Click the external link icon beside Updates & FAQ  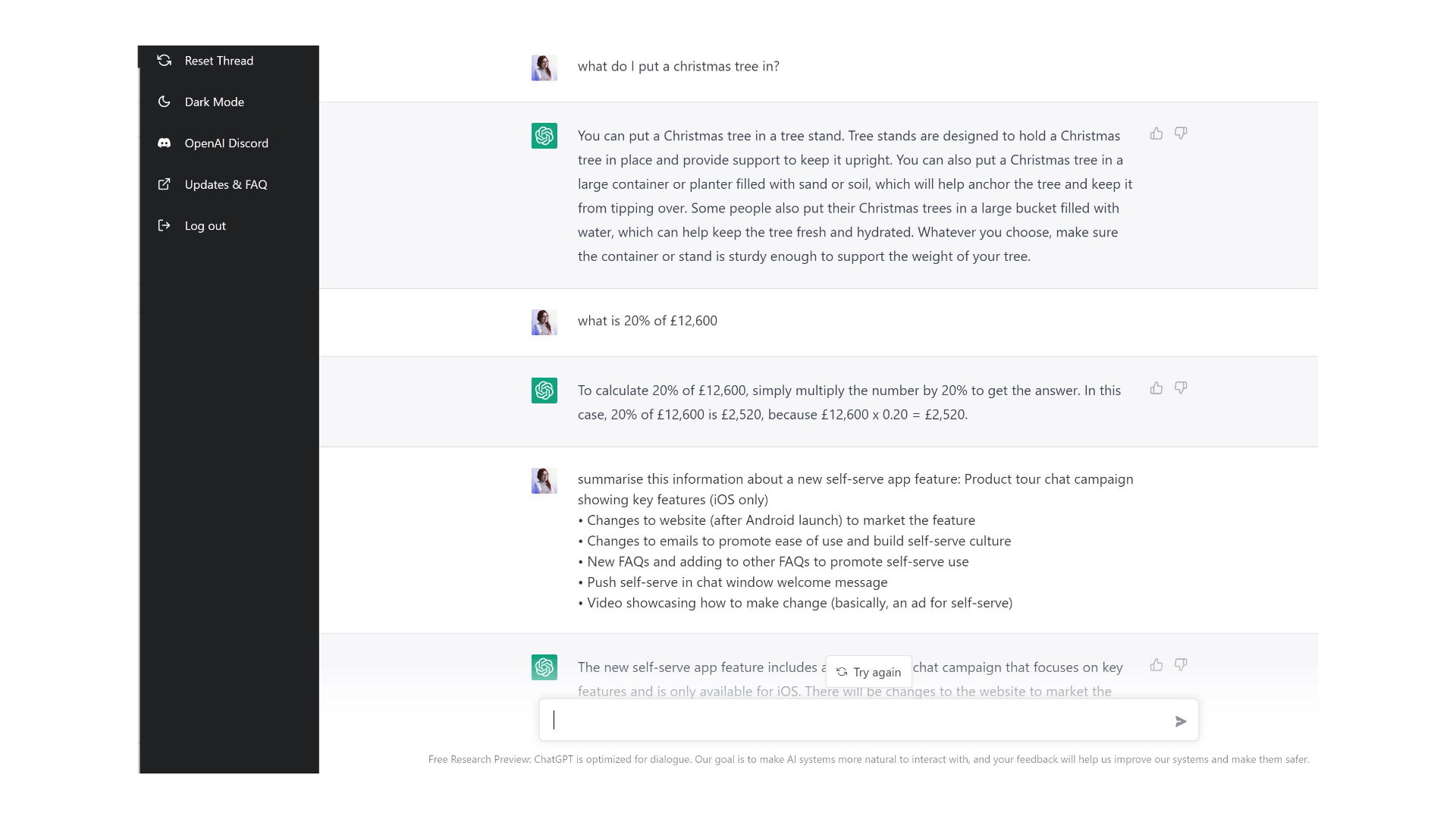(x=164, y=184)
